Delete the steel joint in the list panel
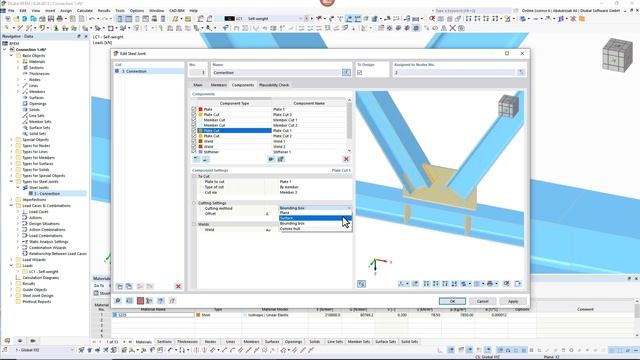 tap(178, 287)
